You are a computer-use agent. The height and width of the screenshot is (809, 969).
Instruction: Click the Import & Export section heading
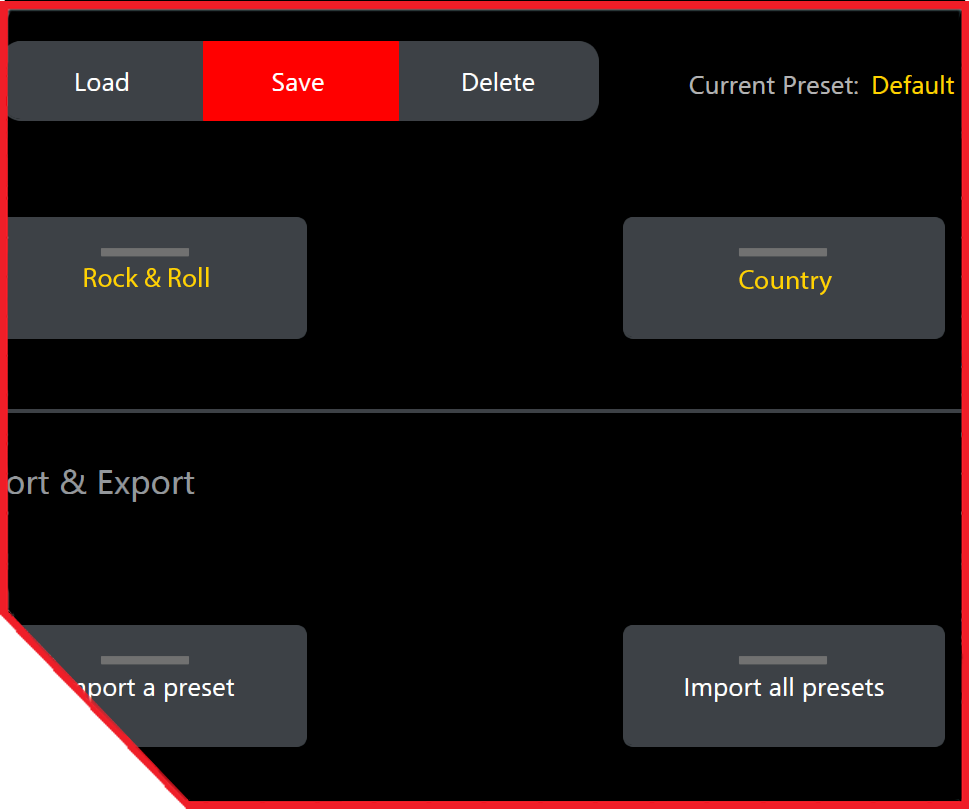[100, 483]
